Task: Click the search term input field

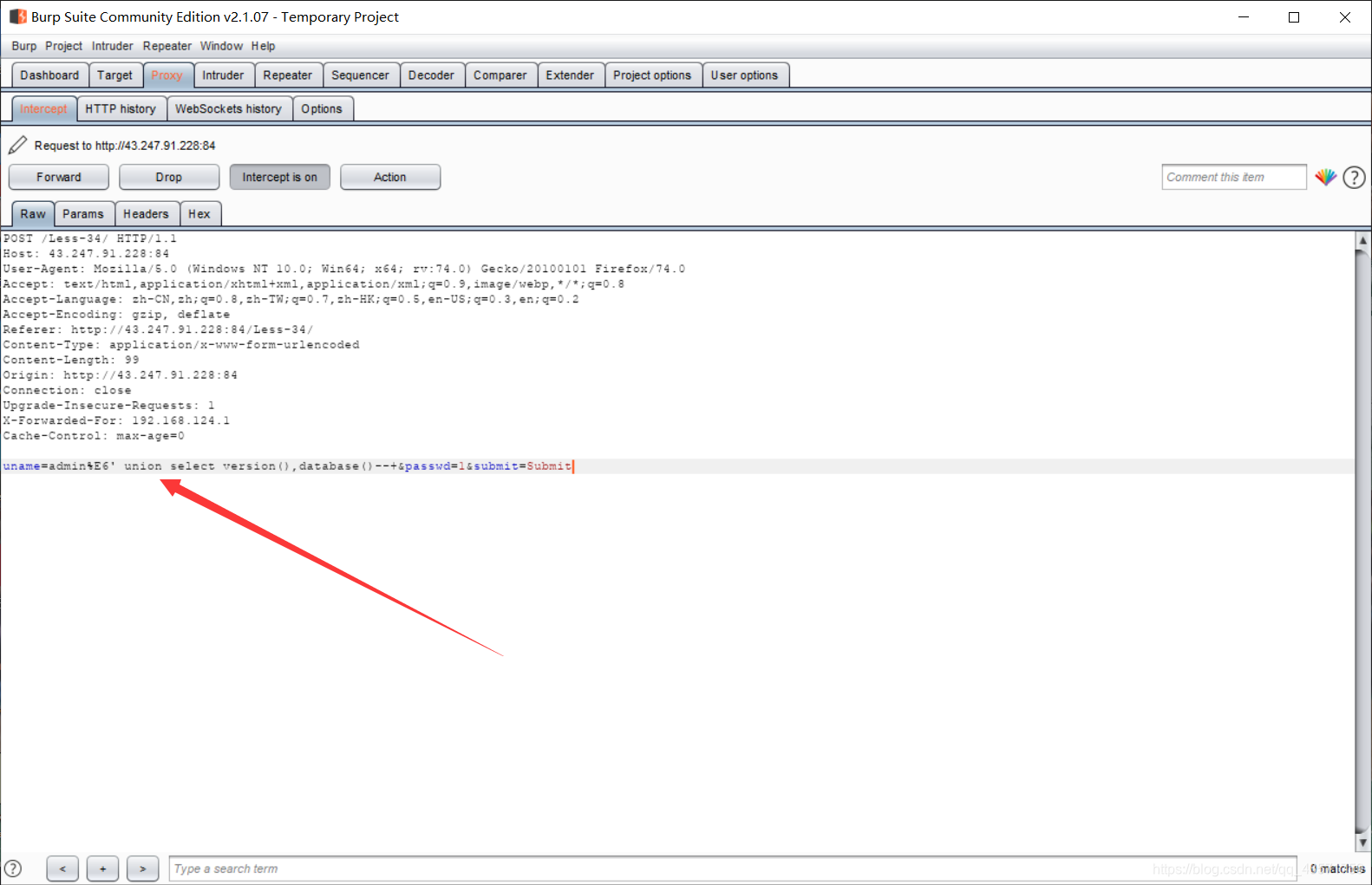Action: tap(733, 869)
